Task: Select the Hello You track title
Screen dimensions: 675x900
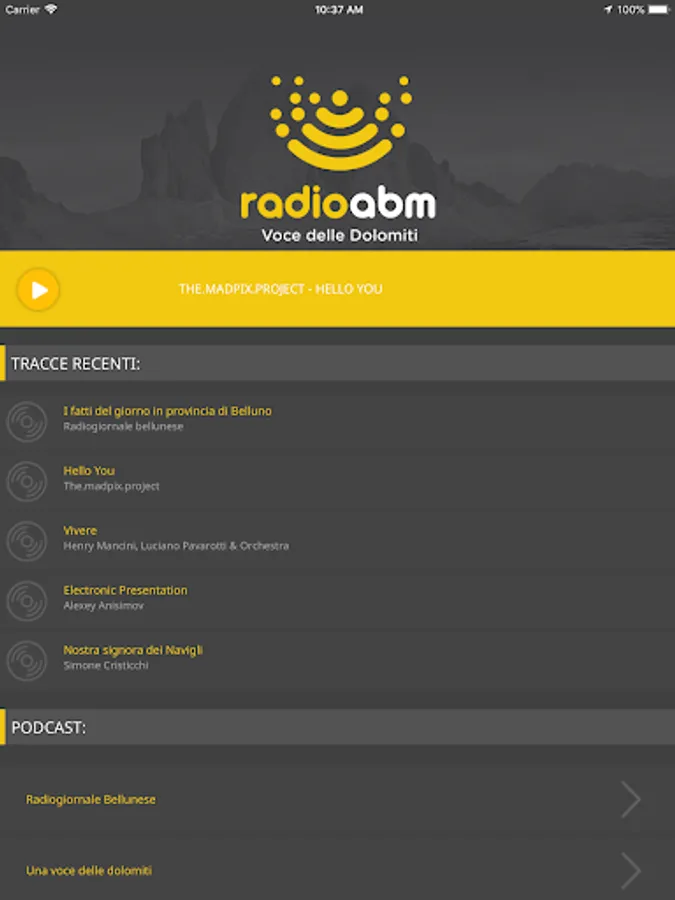Action: point(89,471)
